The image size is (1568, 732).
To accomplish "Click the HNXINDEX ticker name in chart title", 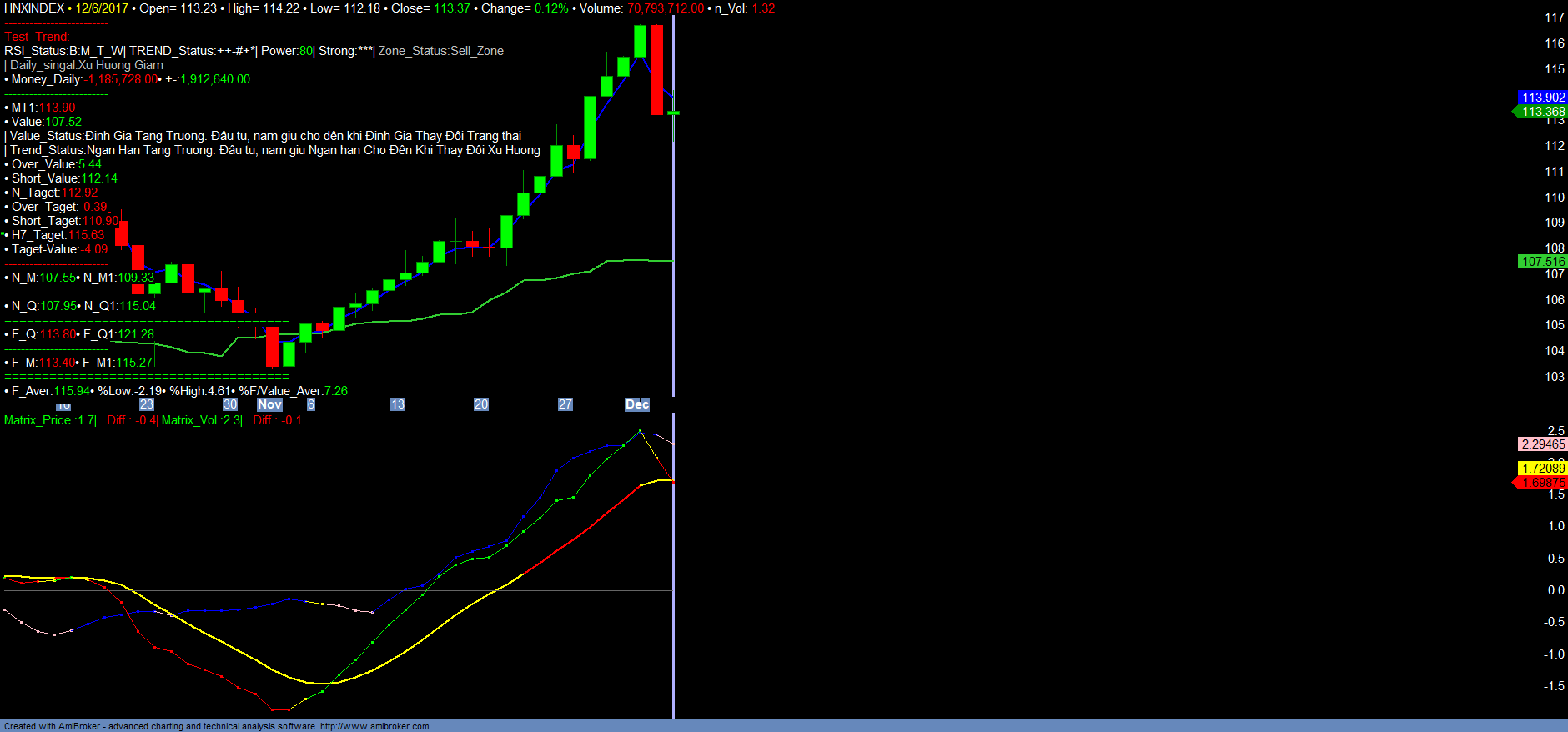I will (x=34, y=8).
